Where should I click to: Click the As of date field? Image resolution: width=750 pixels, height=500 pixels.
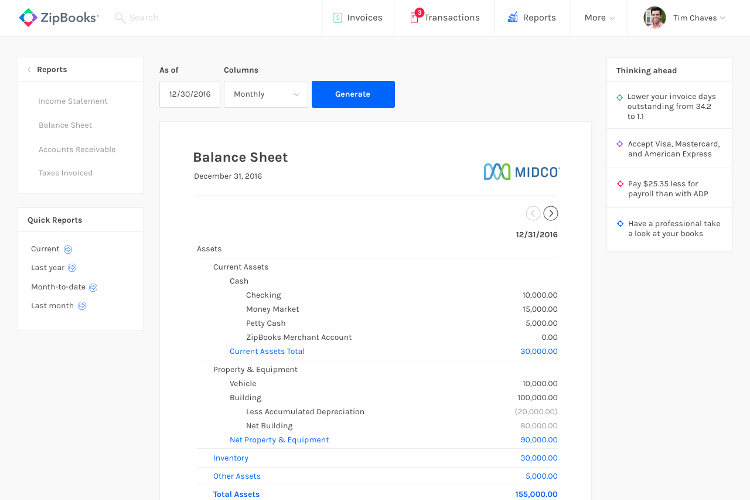tap(190, 94)
